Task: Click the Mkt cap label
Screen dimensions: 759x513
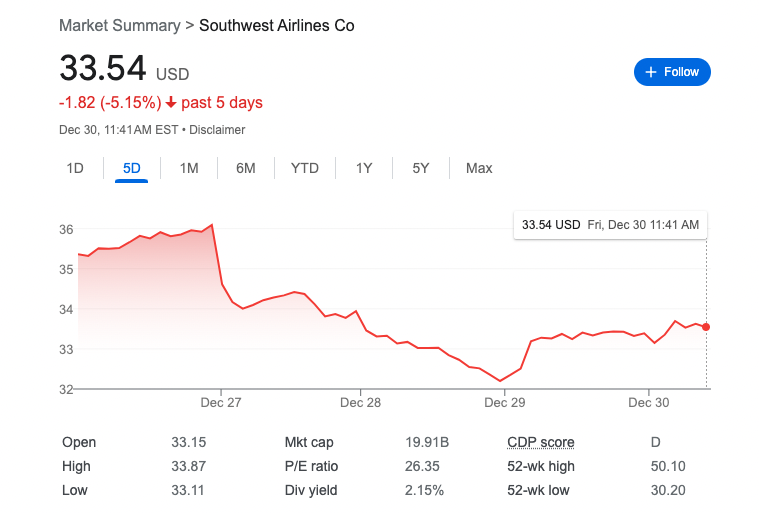Action: (x=309, y=442)
